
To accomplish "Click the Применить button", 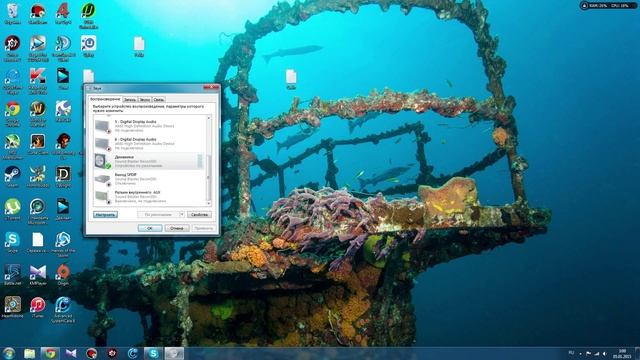I will (x=203, y=228).
